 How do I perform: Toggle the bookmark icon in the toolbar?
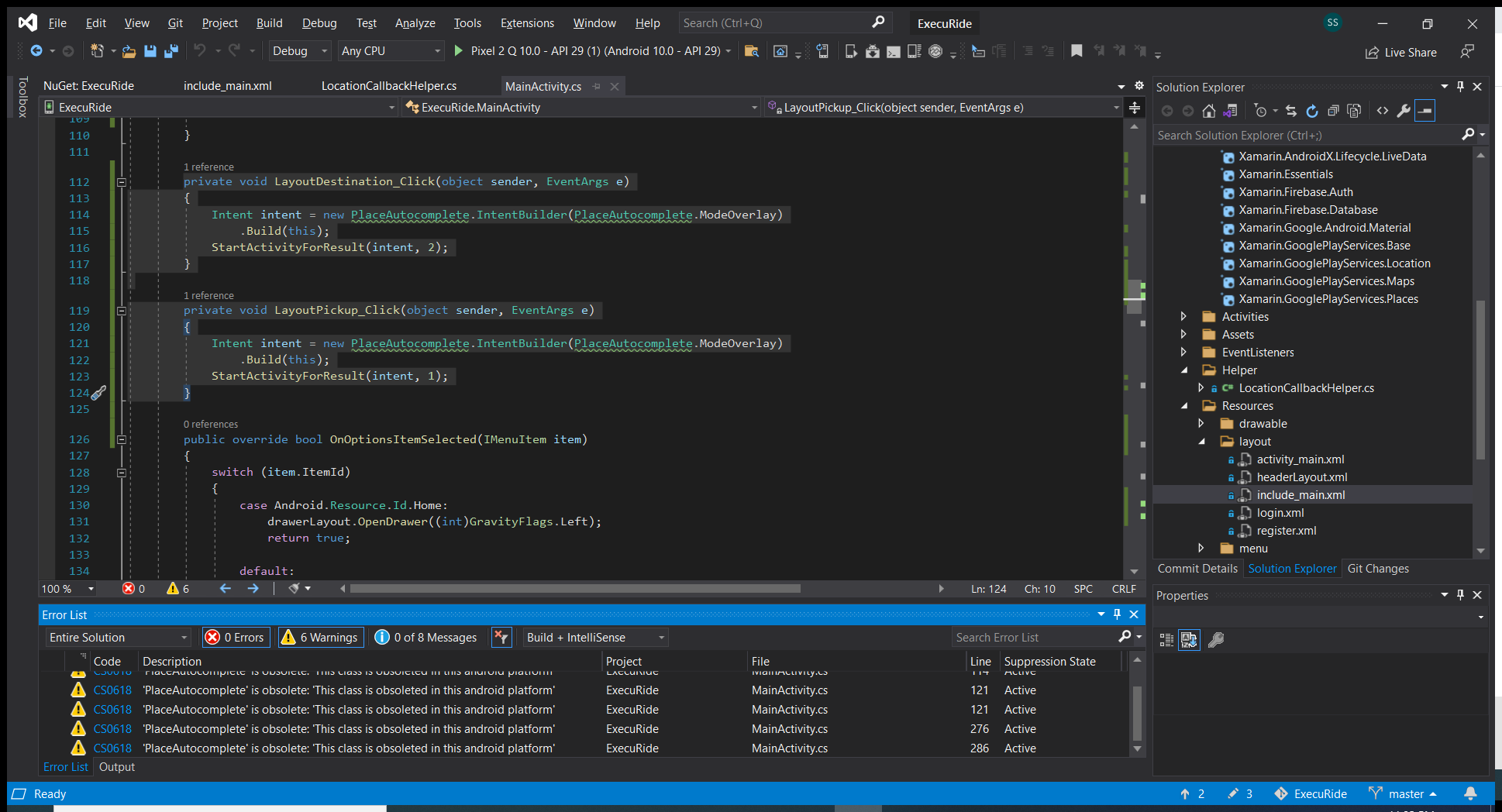click(x=1077, y=51)
